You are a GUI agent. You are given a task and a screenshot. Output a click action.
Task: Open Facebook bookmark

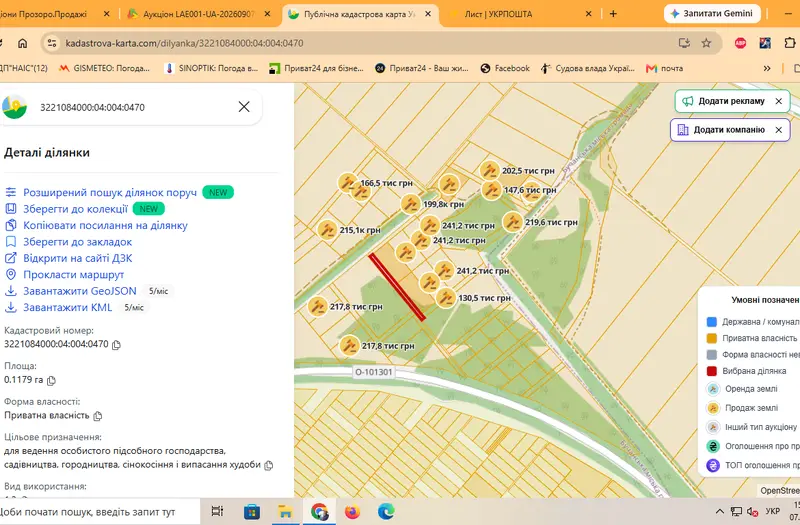505,68
